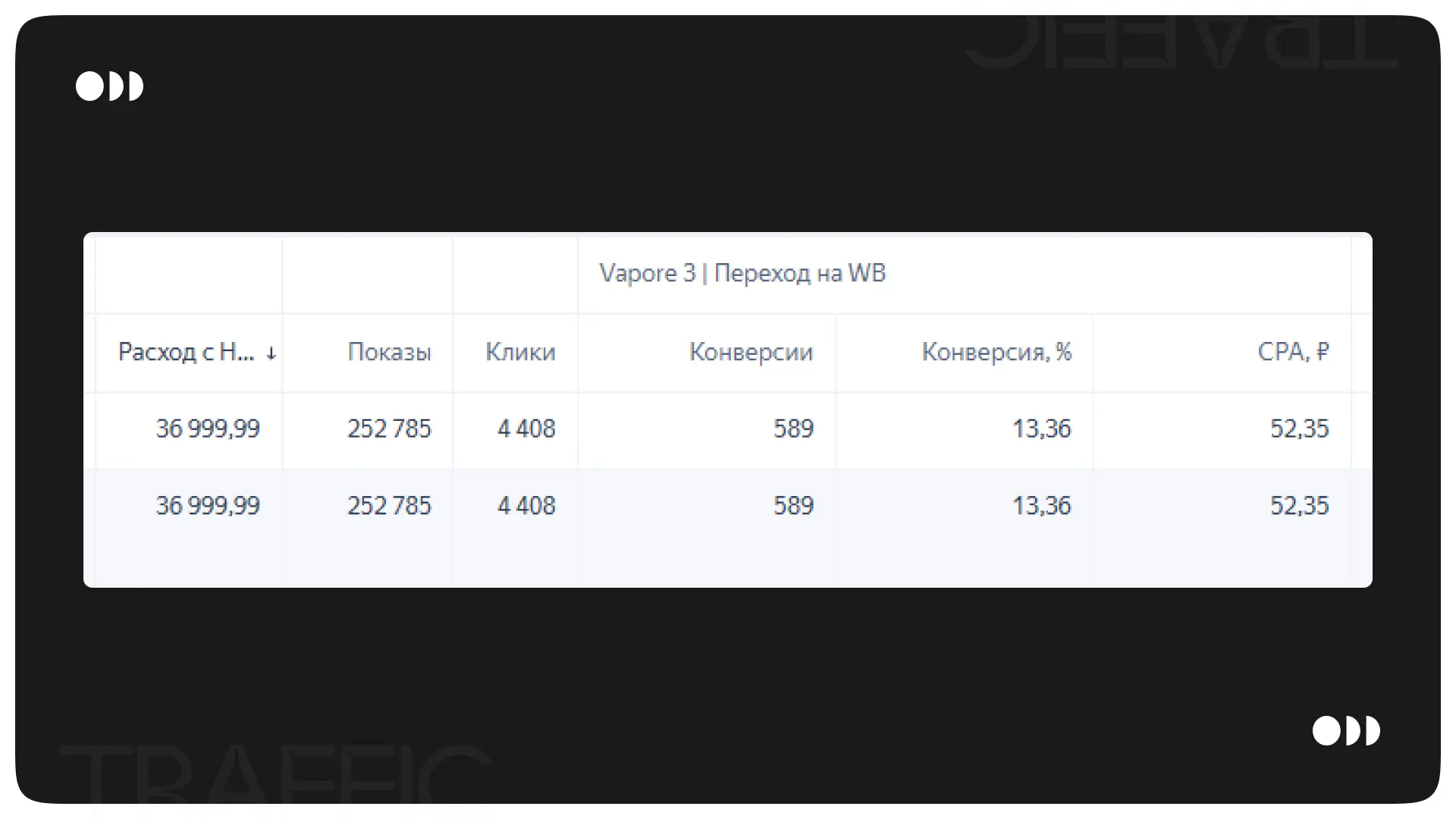The image size is (1456, 819).
Task: Click the three-circle logo in top-left corner
Action: click(109, 86)
